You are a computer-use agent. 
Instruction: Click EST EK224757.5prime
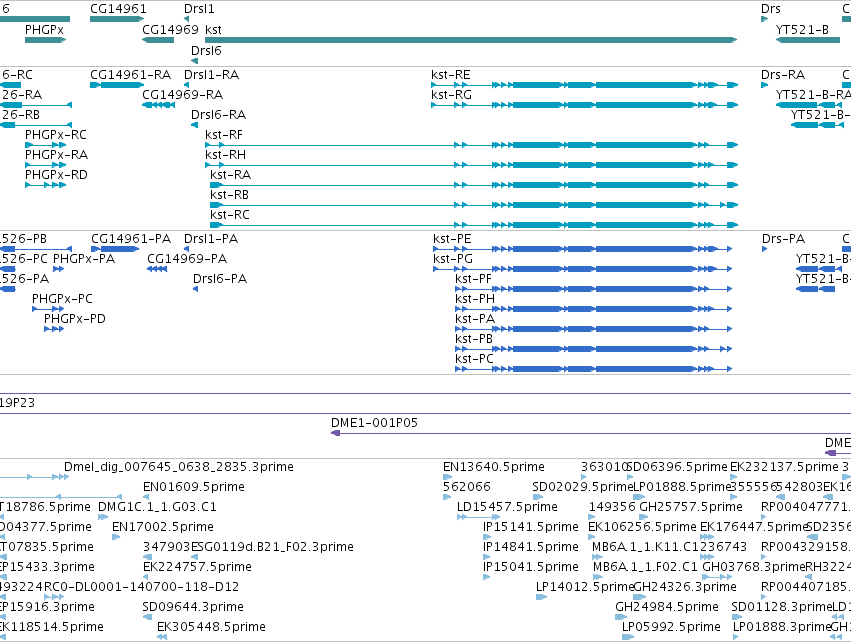(x=197, y=567)
